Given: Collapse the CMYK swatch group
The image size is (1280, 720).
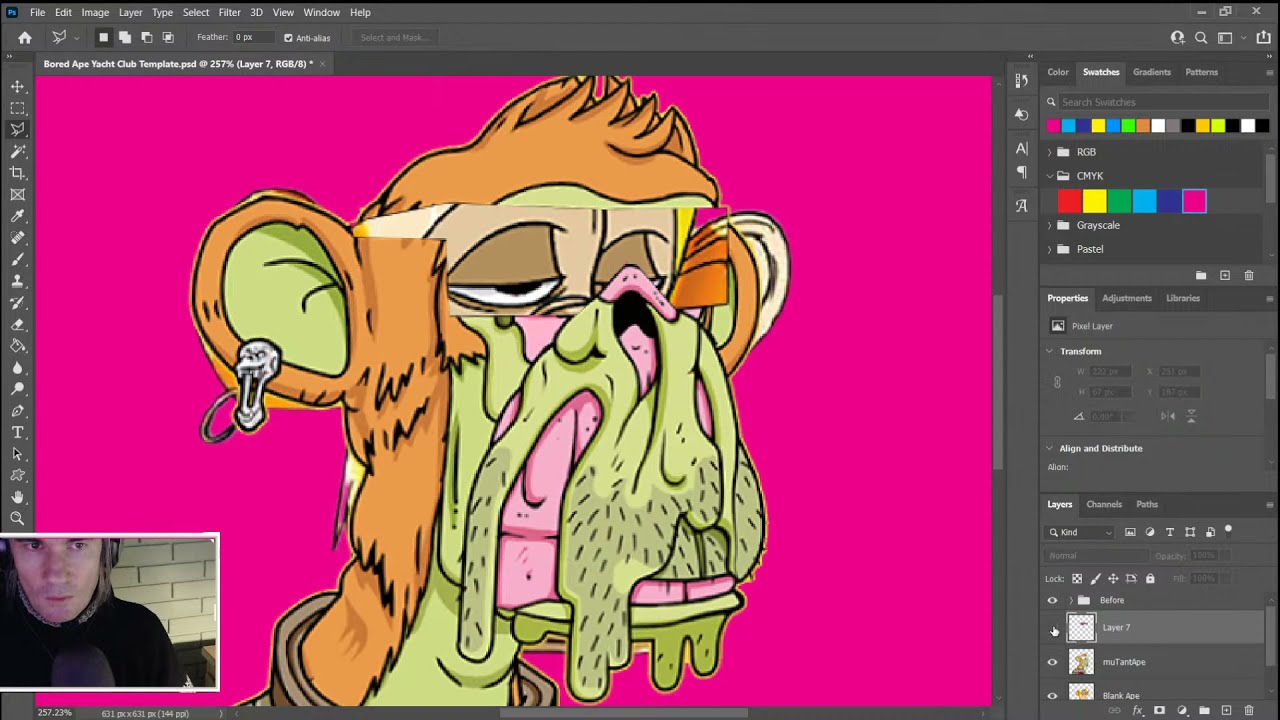Looking at the screenshot, I should pos(1050,176).
